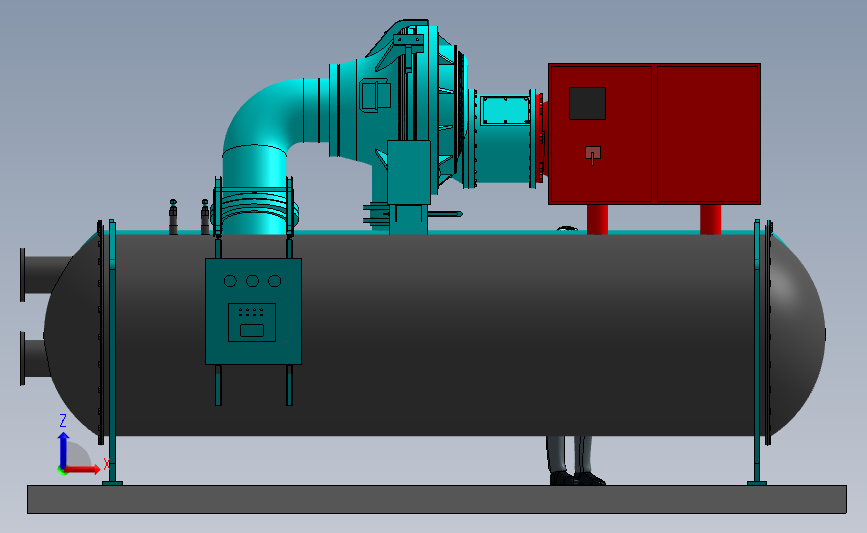867x533 pixels.
Task: Click the small rectangular display on teal panel
Action: (252, 331)
